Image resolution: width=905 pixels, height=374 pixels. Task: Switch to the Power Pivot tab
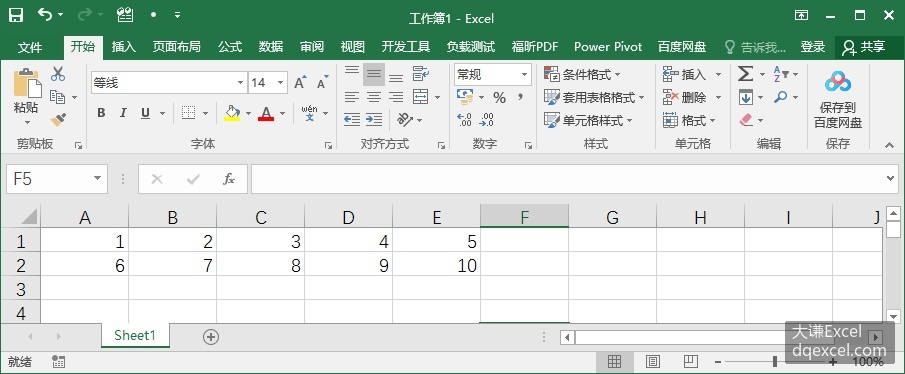(608, 47)
